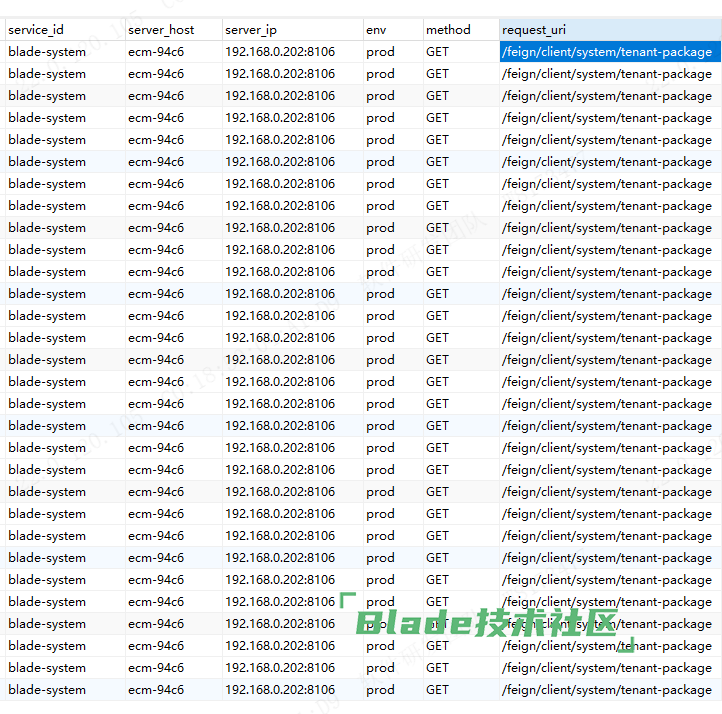Screen dimensions: 722x714
Task: Select ecm-94c6 cell in the first row
Action: point(156,52)
